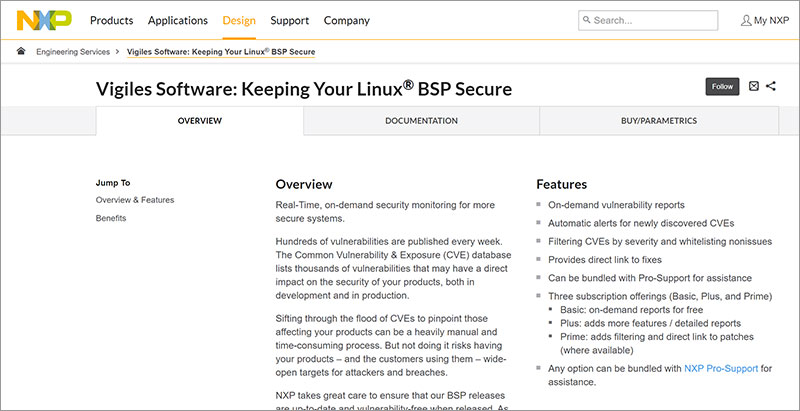The height and width of the screenshot is (411, 800).
Task: Jump to the Benefits section
Action: (x=111, y=218)
